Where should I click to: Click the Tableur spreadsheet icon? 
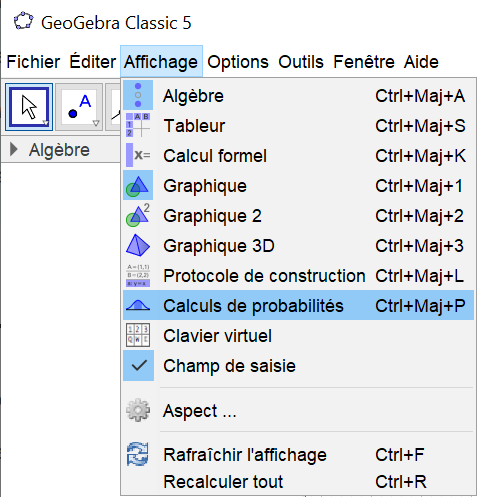[x=138, y=125]
